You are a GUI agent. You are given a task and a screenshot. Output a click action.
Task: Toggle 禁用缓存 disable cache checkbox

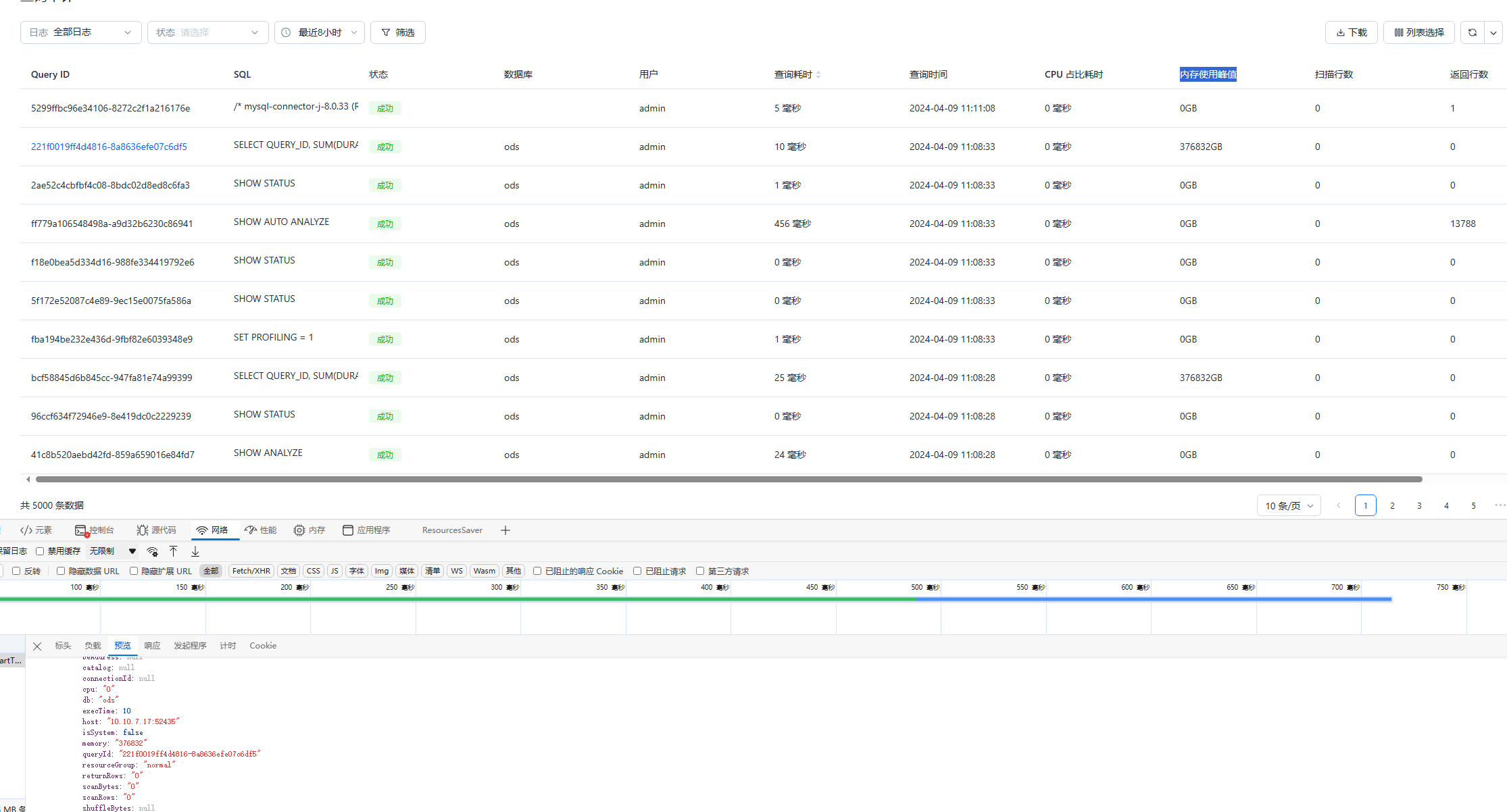(40, 551)
